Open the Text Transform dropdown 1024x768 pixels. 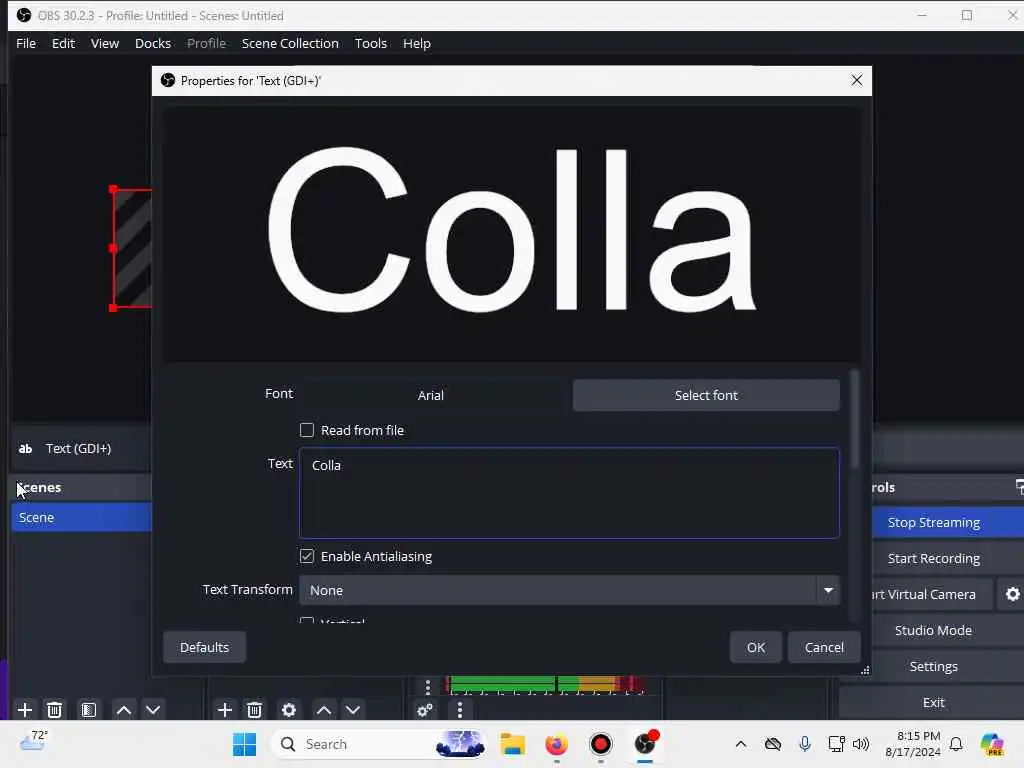[x=569, y=590]
